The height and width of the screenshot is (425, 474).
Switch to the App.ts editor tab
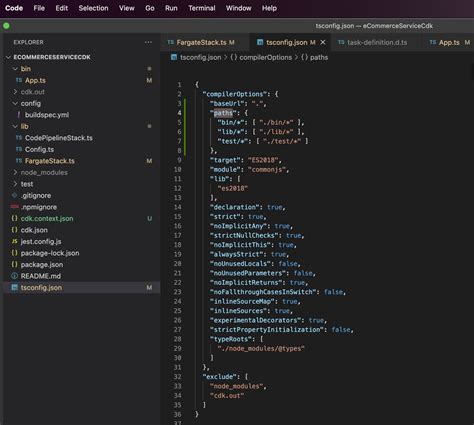tap(449, 42)
